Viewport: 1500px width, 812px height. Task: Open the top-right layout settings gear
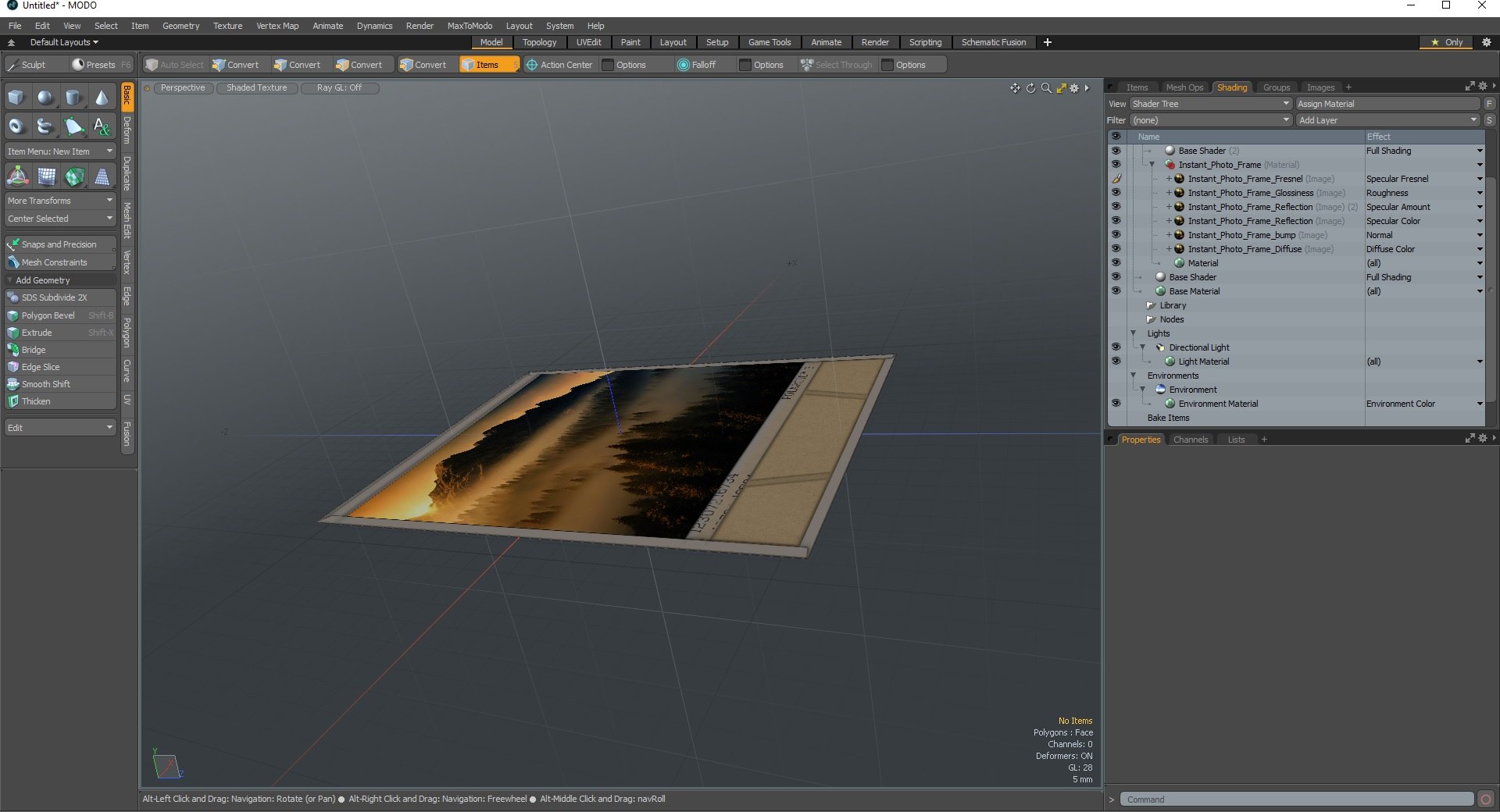pos(1486,42)
